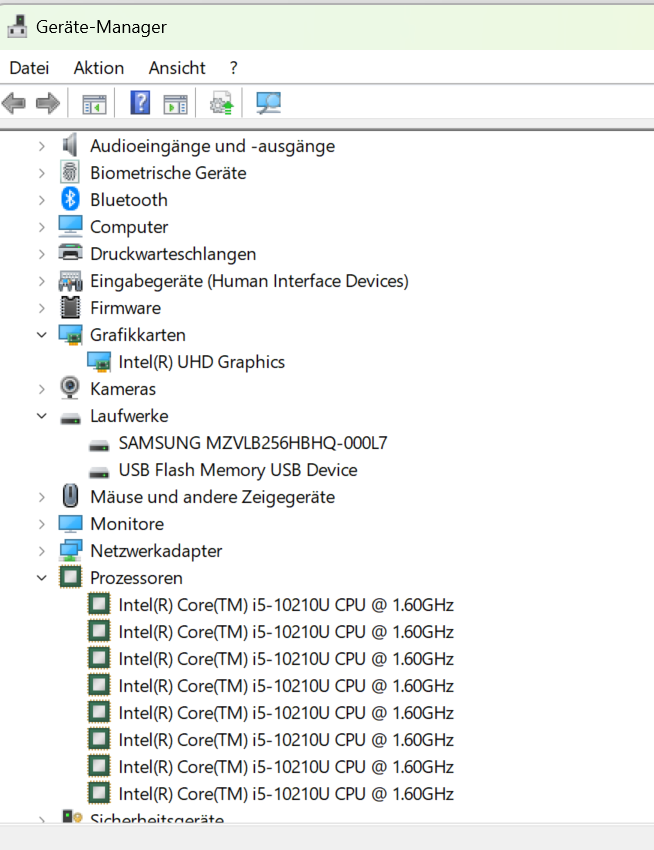Expand the Audioeingänge und -ausgänge node

pos(42,146)
